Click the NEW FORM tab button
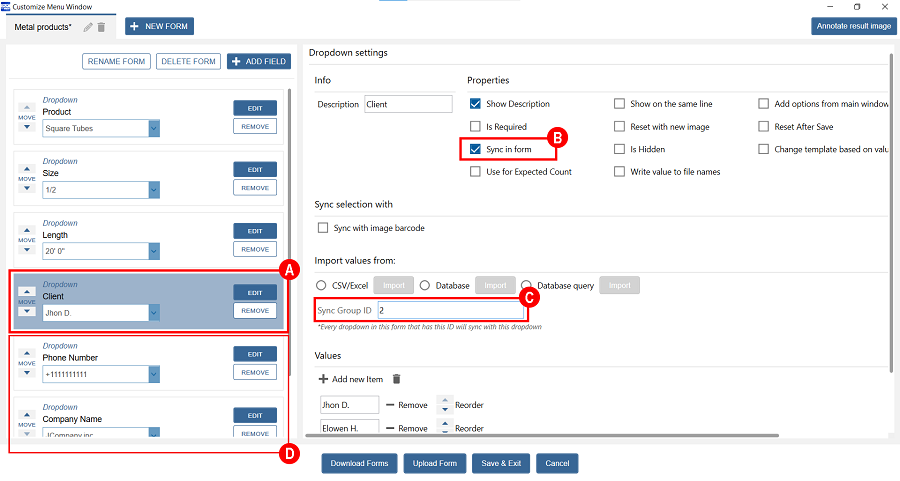This screenshot has width=900, height=481. [x=160, y=26]
